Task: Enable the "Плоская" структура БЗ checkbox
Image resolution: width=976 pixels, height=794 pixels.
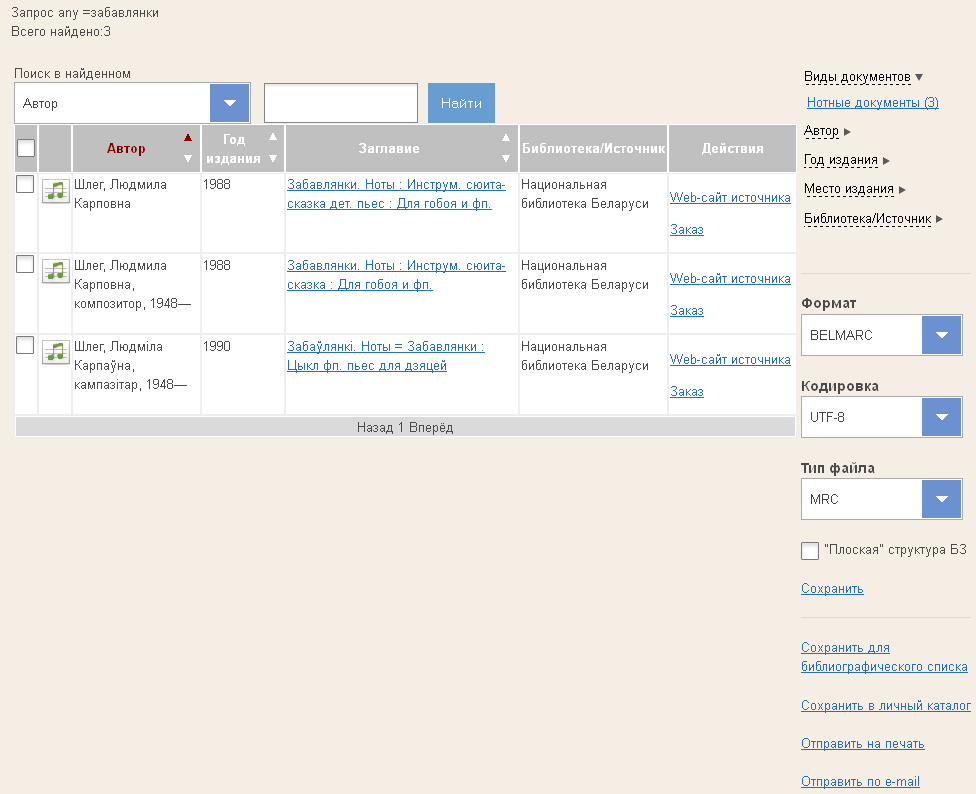Action: [x=810, y=551]
